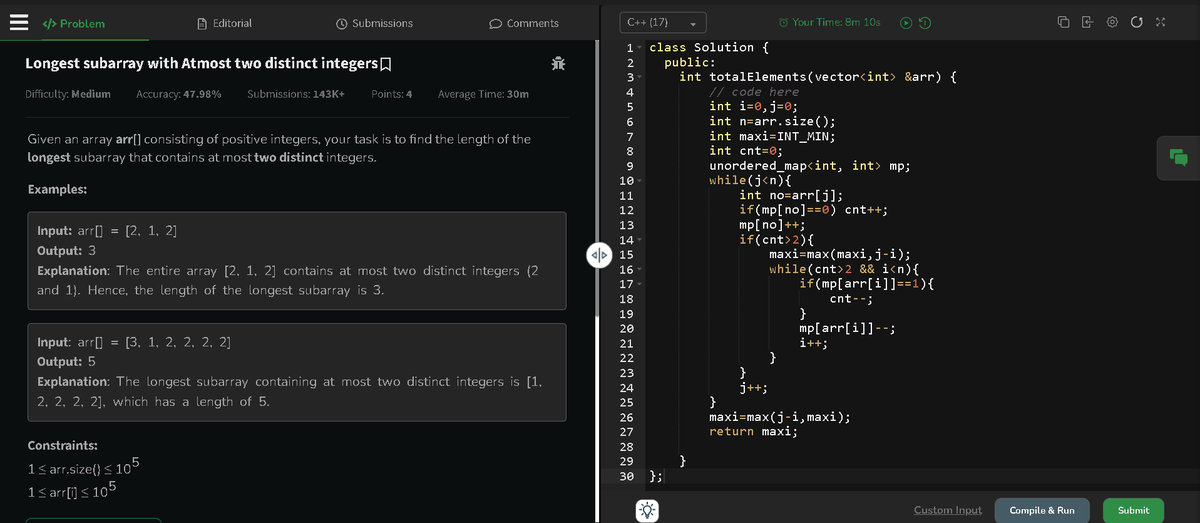Open the green chat bubble widget

1178,157
